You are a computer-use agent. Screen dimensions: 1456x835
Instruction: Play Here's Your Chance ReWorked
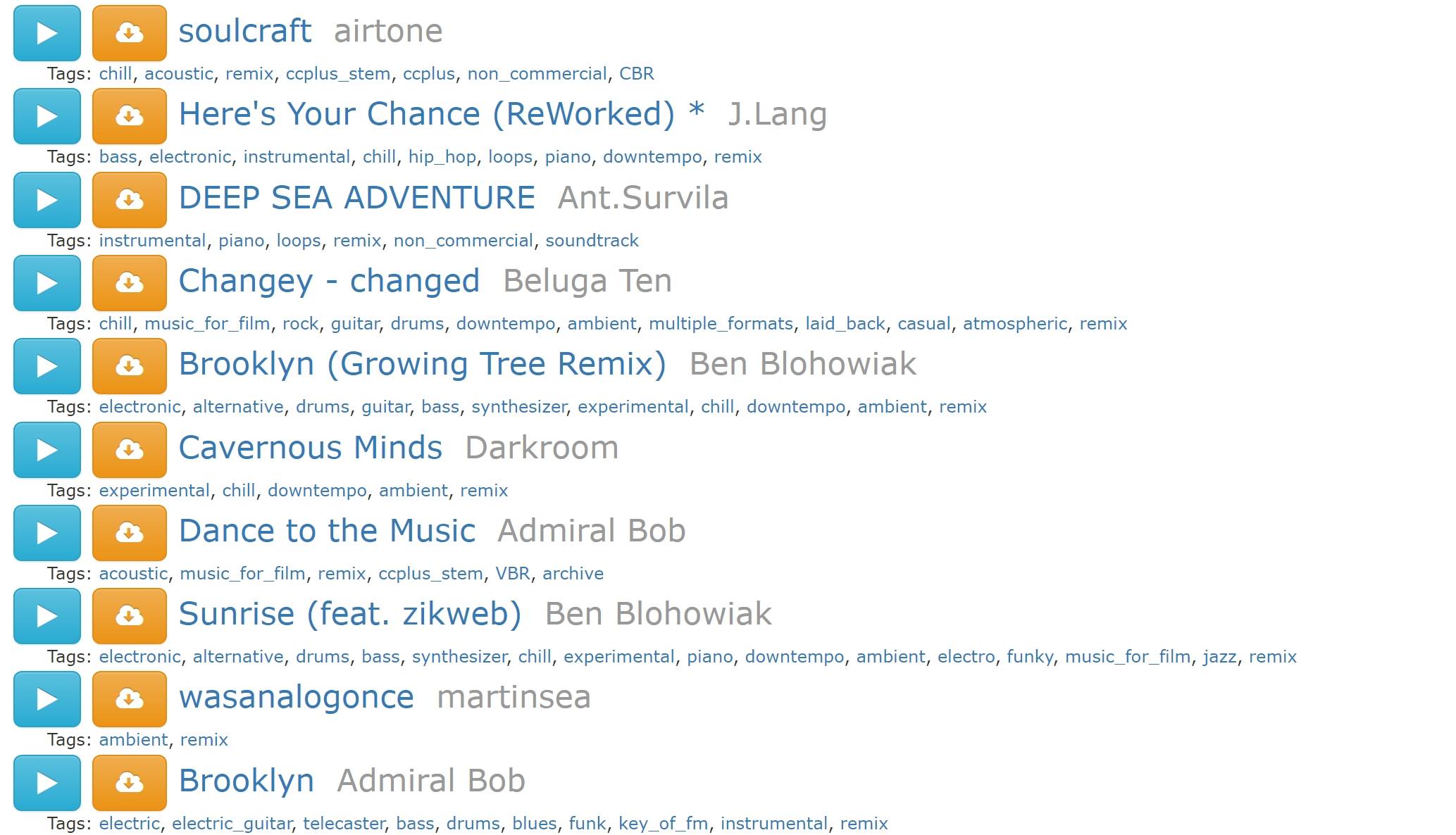[x=48, y=114]
